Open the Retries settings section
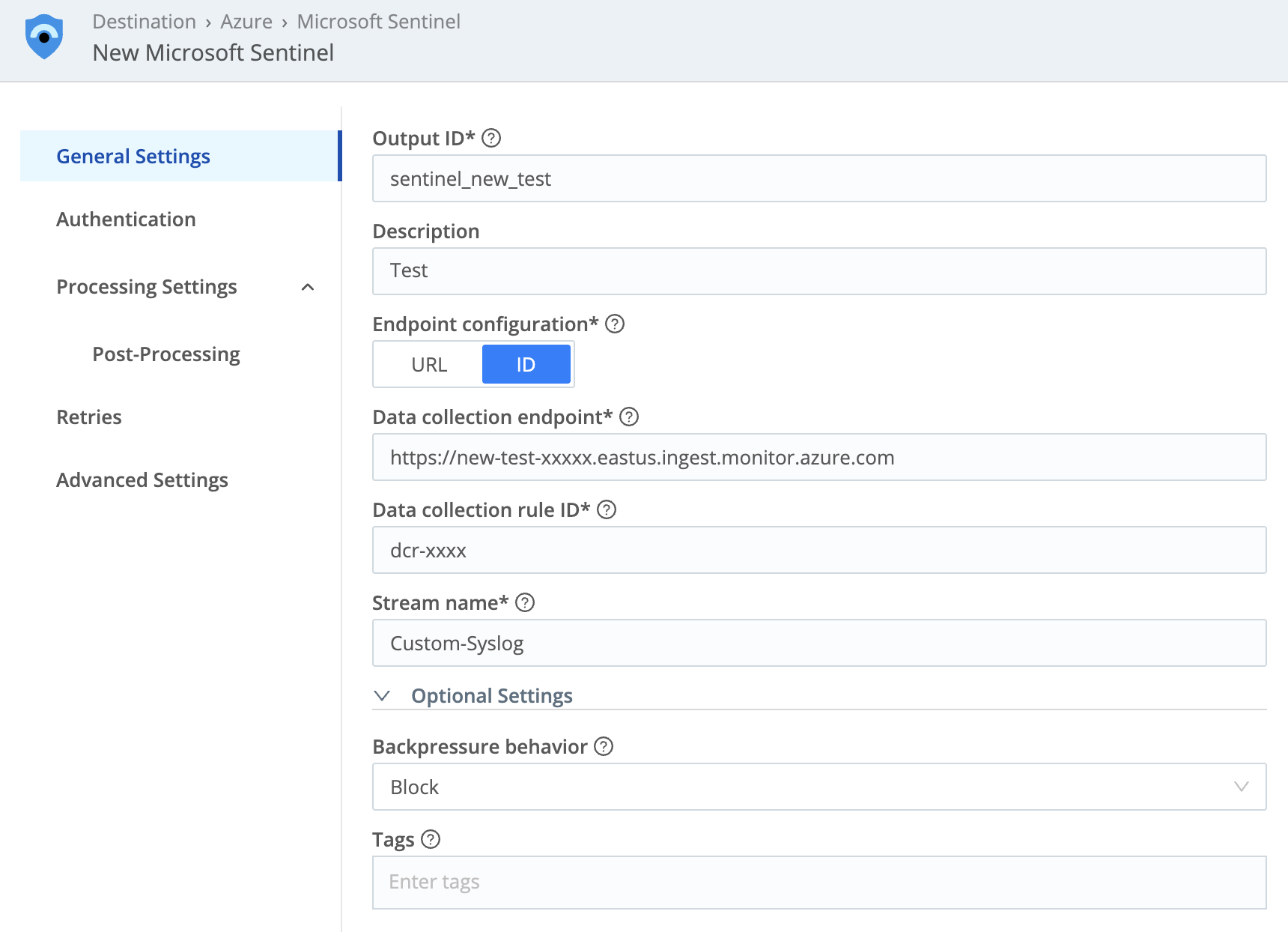The width and height of the screenshot is (1288, 938). [x=88, y=417]
